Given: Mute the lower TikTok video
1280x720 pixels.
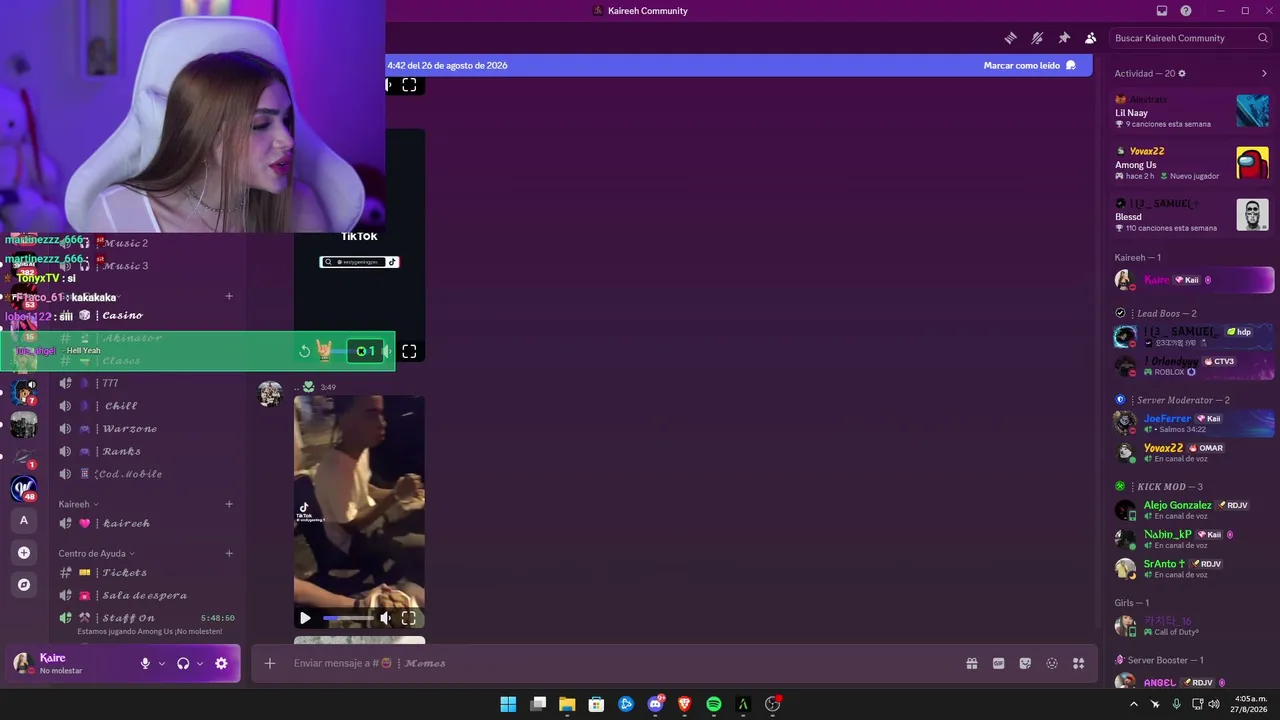Looking at the screenshot, I should click(x=385, y=618).
